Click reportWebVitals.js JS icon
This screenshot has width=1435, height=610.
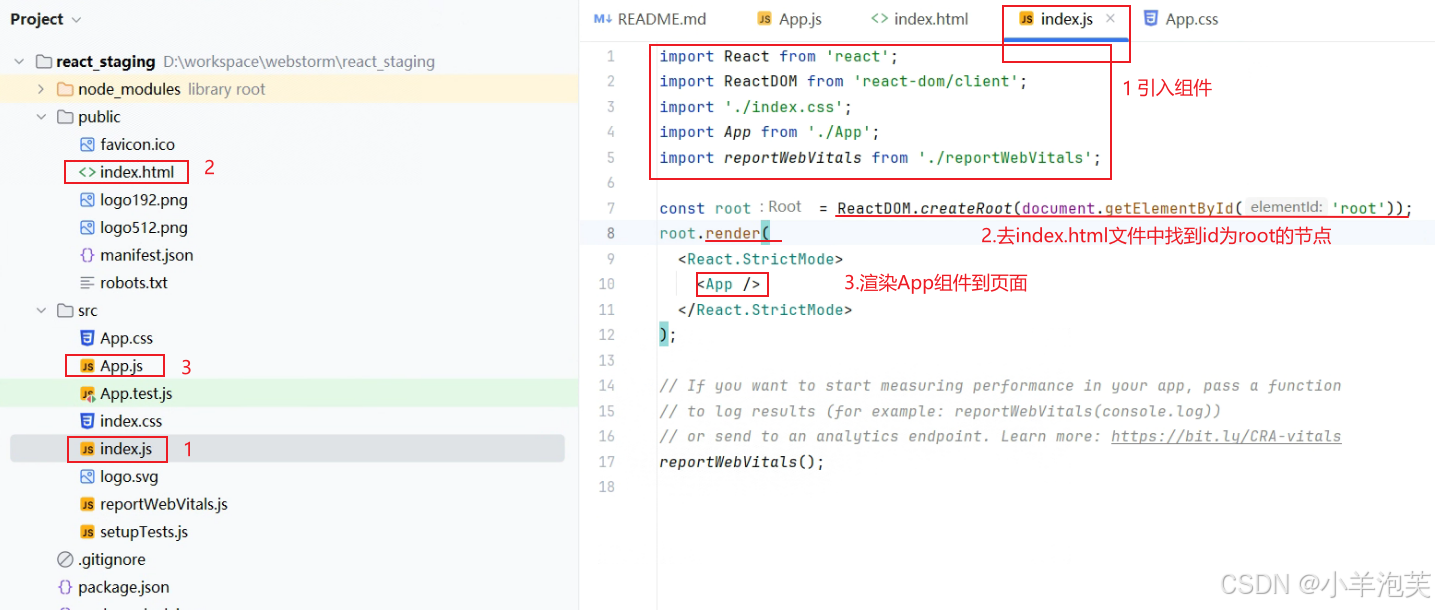click(87, 504)
